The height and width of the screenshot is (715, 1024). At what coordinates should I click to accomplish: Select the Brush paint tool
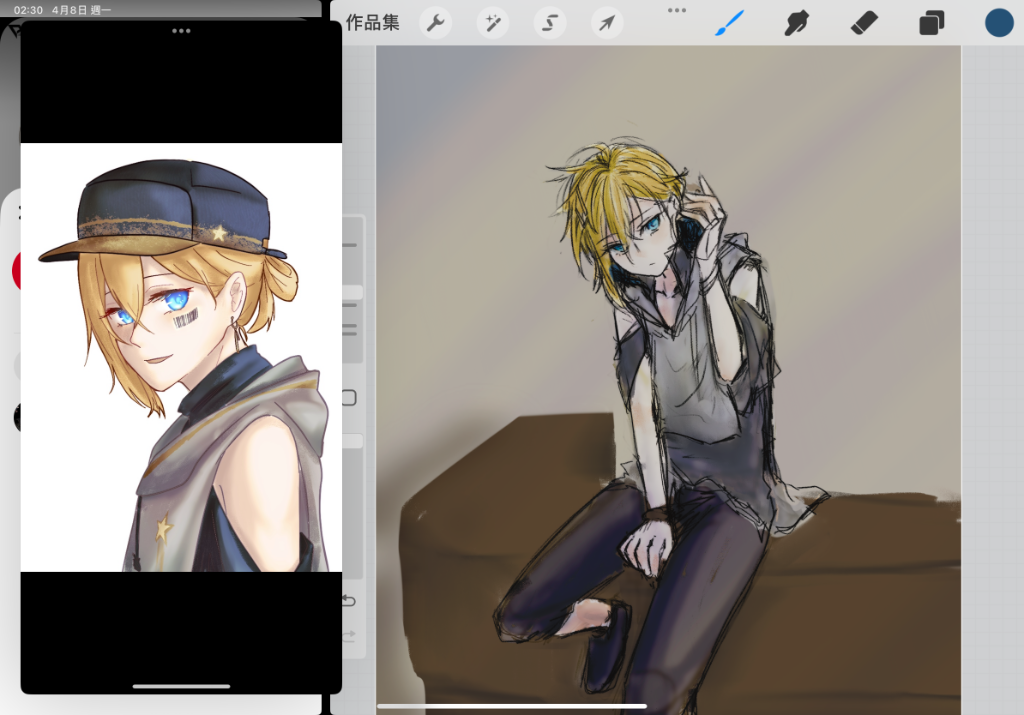tap(729, 23)
